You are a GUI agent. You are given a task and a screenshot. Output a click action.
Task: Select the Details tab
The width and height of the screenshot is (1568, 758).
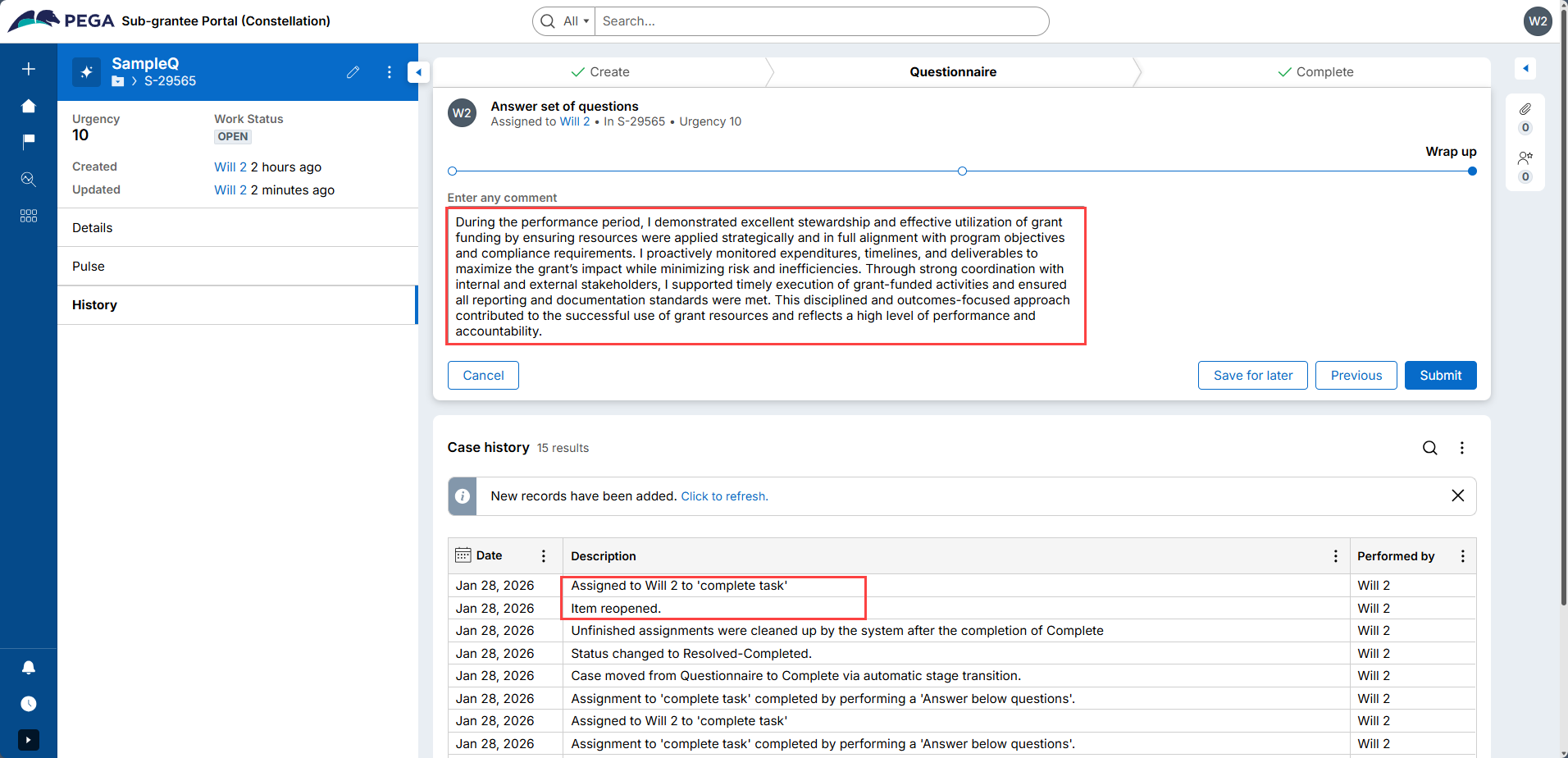[93, 228]
